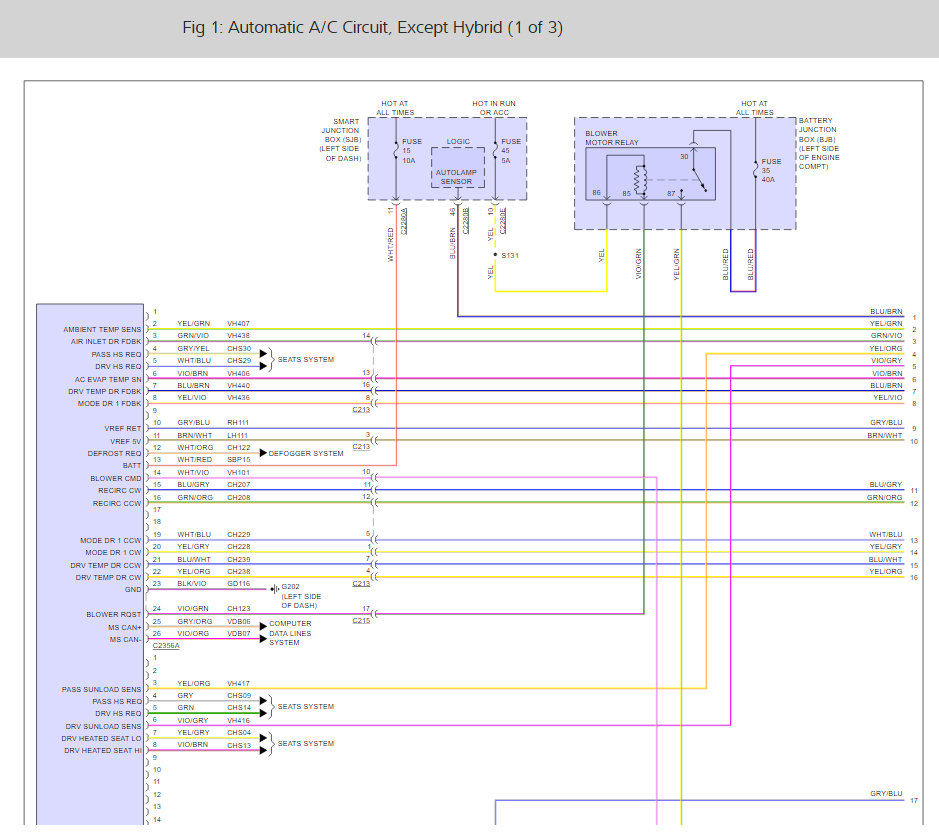
Task: Click the ground symbol beside G202
Action: [x=275, y=589]
